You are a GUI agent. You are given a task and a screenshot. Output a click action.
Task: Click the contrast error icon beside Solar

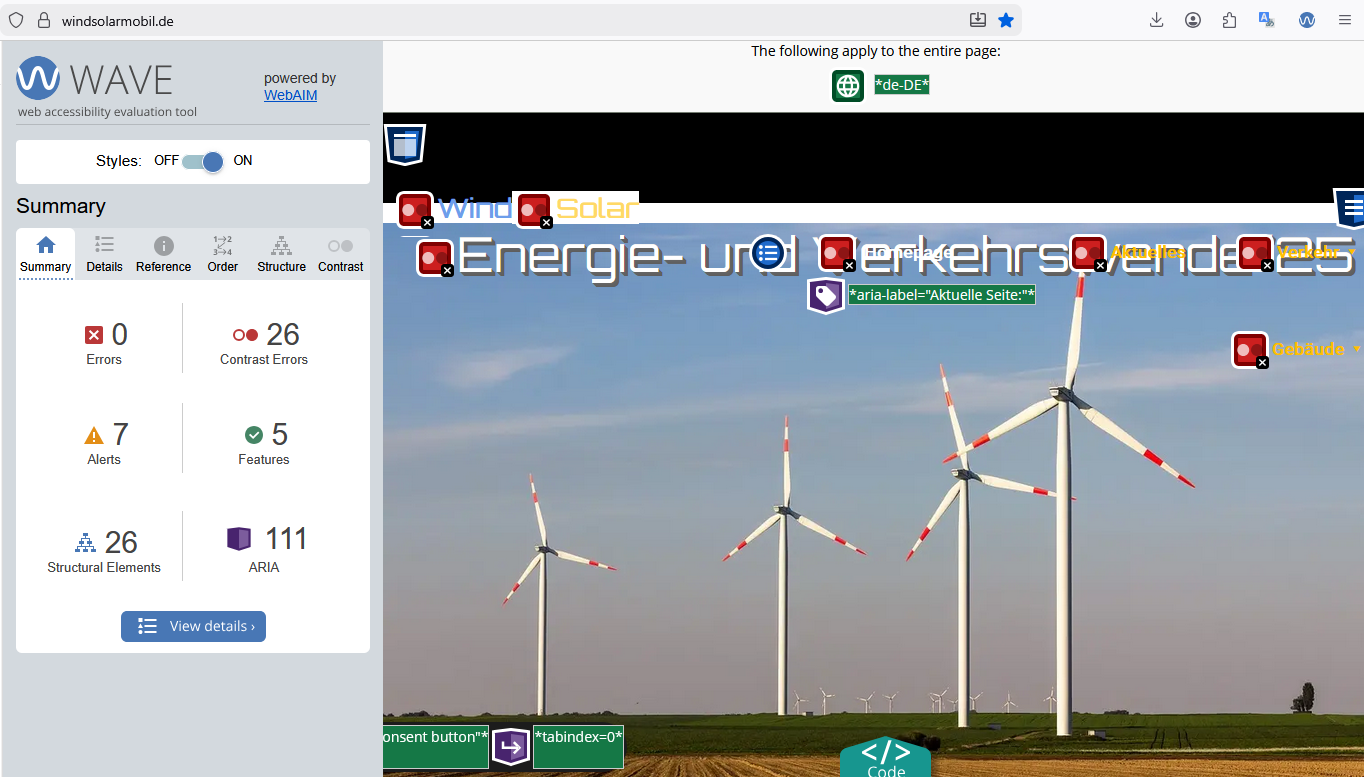tap(534, 210)
